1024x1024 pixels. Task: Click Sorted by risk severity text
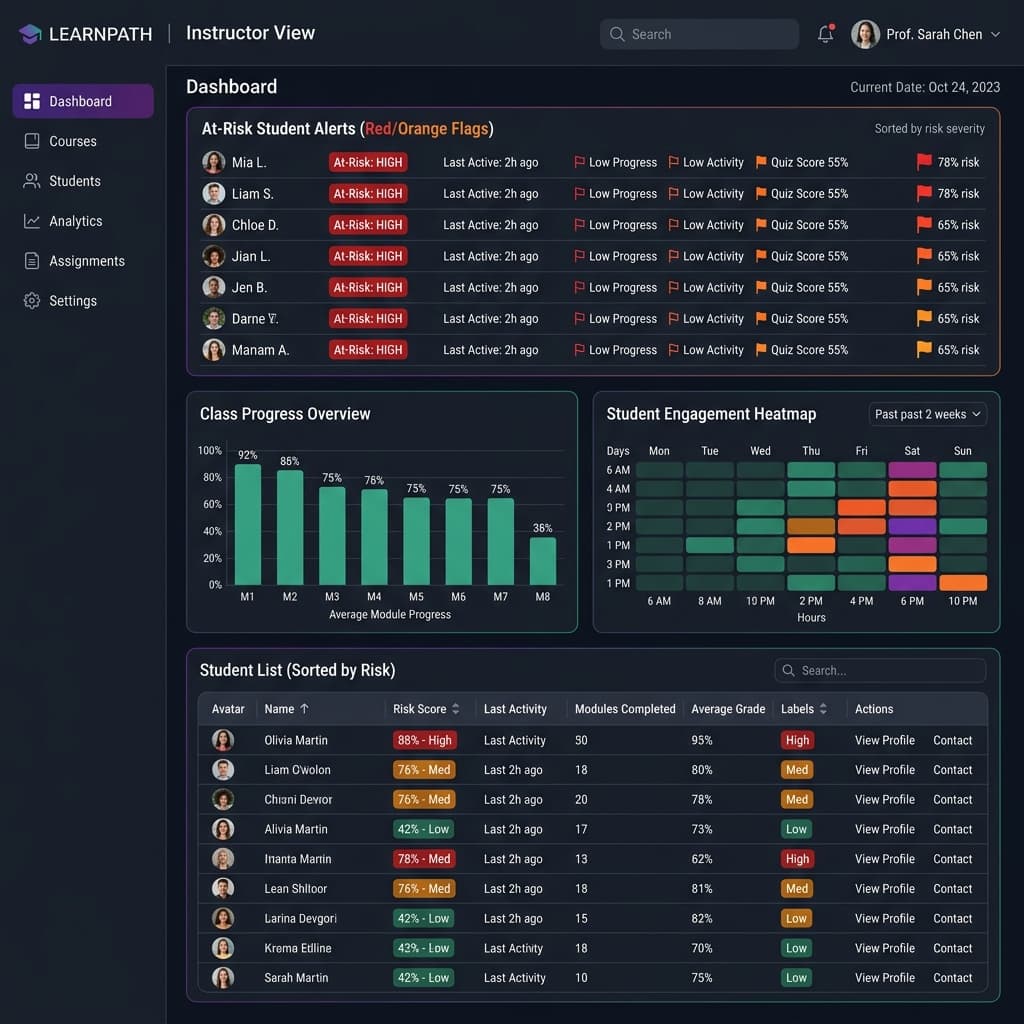pos(929,129)
